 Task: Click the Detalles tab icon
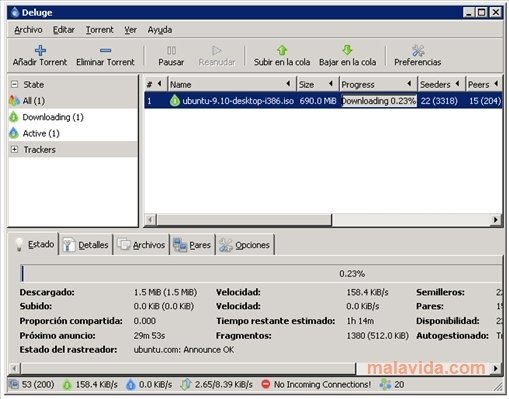pyautogui.click(x=69, y=245)
